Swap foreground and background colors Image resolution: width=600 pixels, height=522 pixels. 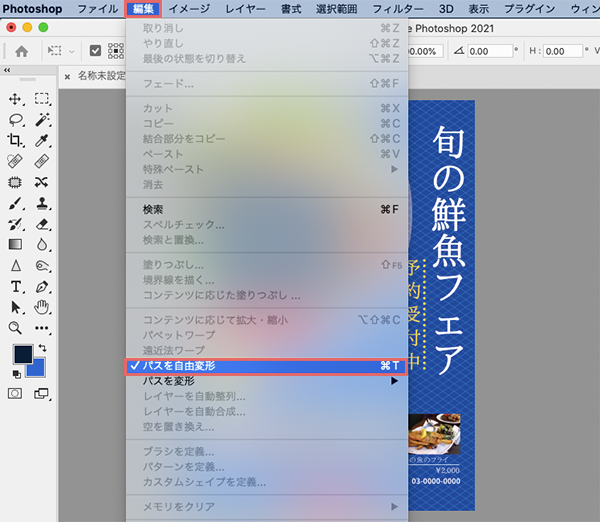[42, 348]
